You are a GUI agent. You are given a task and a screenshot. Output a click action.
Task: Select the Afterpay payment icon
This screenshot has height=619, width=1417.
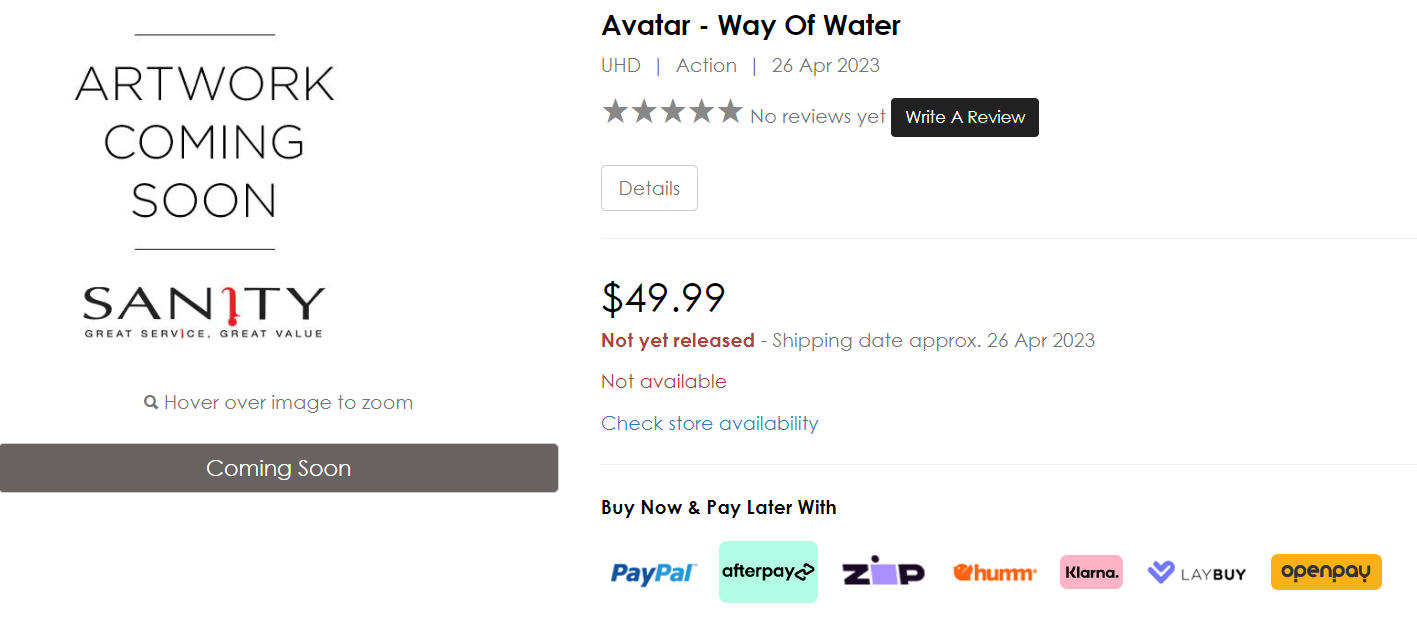click(768, 572)
